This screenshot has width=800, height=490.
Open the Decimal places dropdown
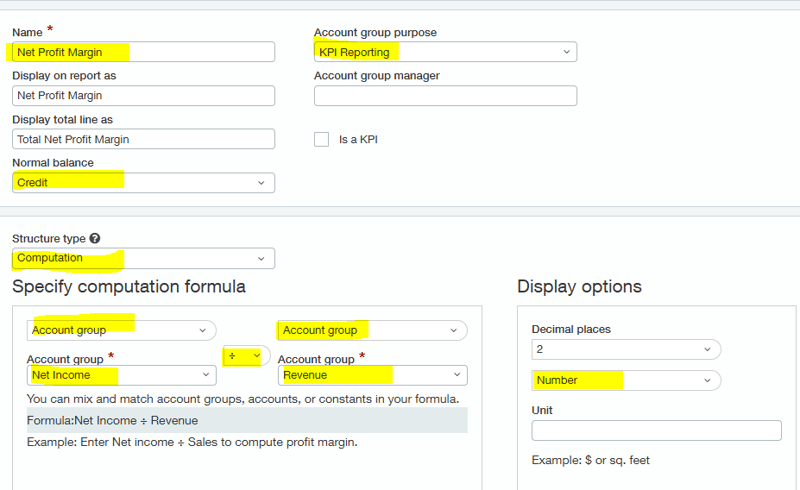(x=625, y=349)
